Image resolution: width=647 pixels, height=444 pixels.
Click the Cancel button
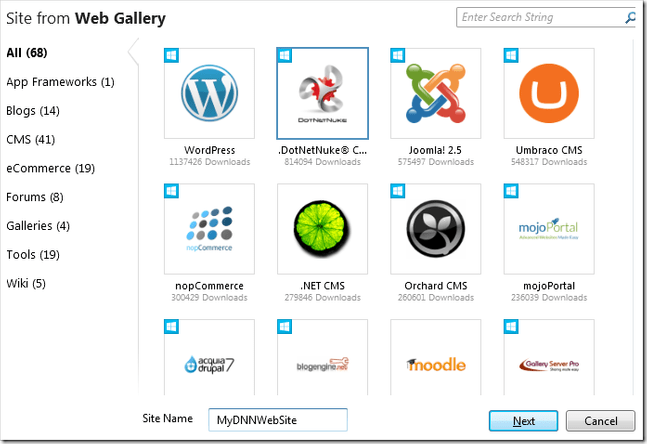(x=600, y=421)
